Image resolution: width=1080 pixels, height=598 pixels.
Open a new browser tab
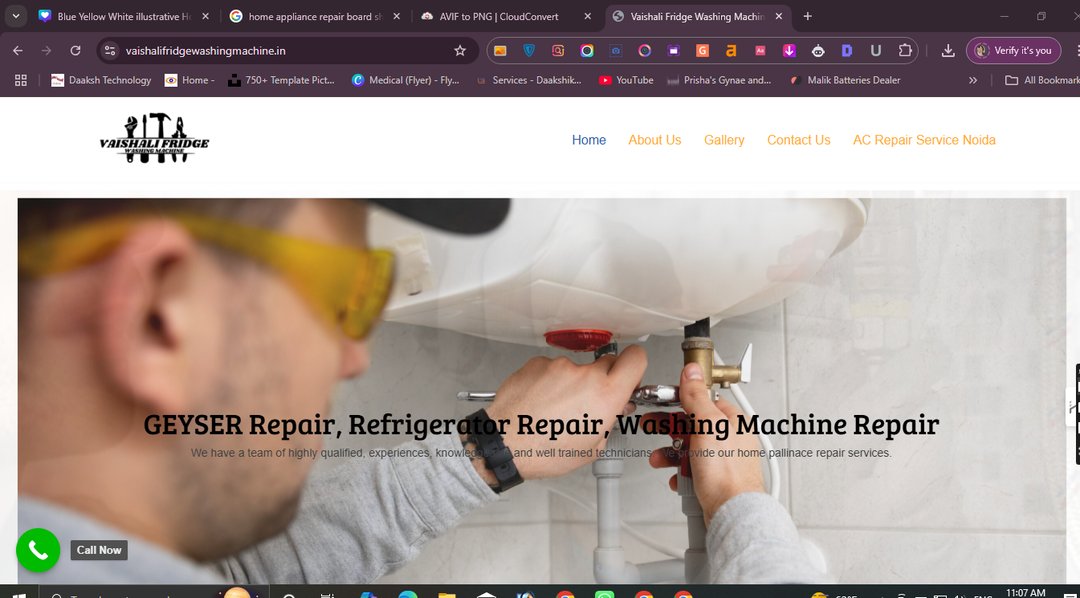click(x=807, y=16)
